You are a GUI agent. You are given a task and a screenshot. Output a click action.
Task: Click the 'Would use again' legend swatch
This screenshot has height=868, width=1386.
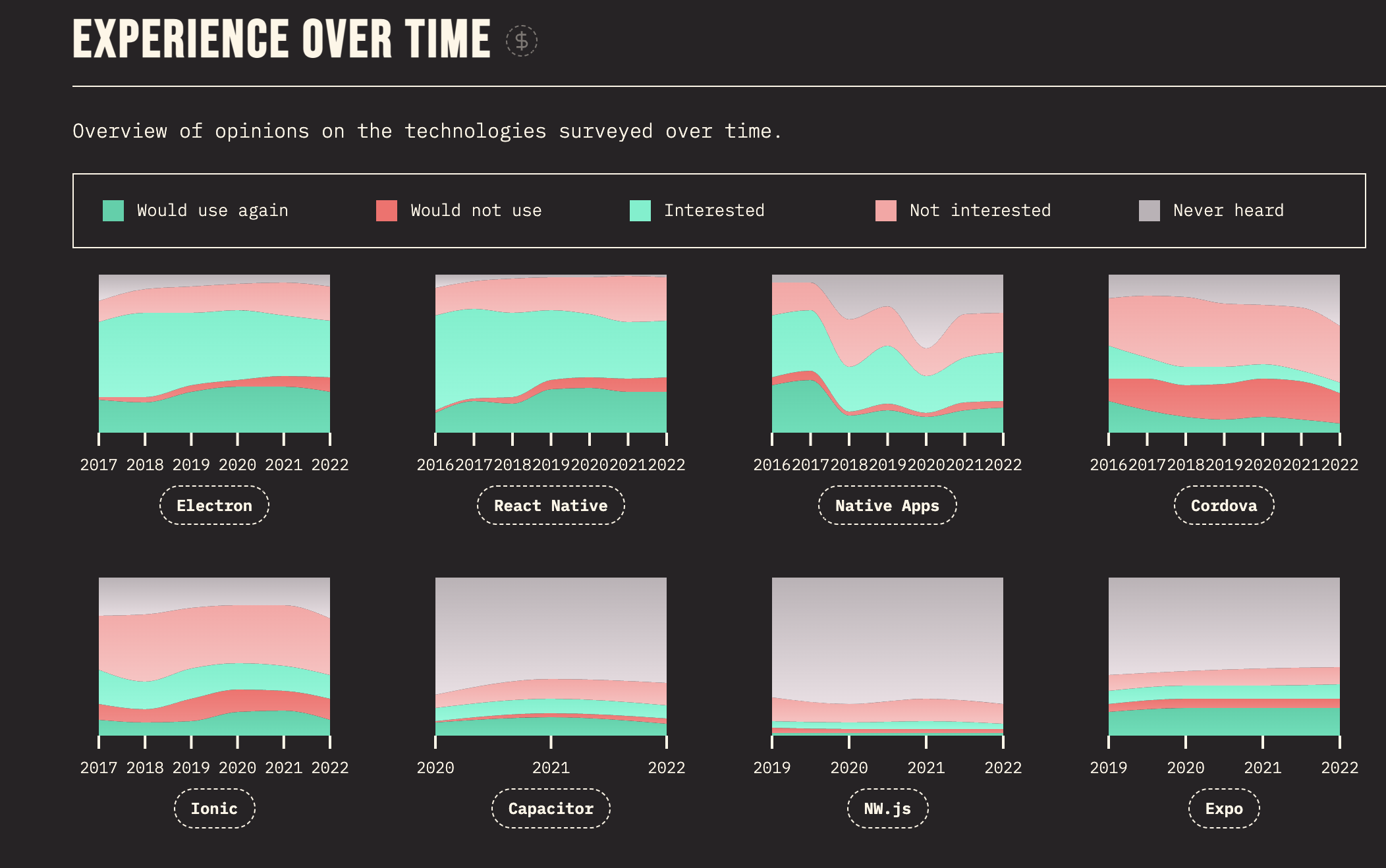pos(113,211)
